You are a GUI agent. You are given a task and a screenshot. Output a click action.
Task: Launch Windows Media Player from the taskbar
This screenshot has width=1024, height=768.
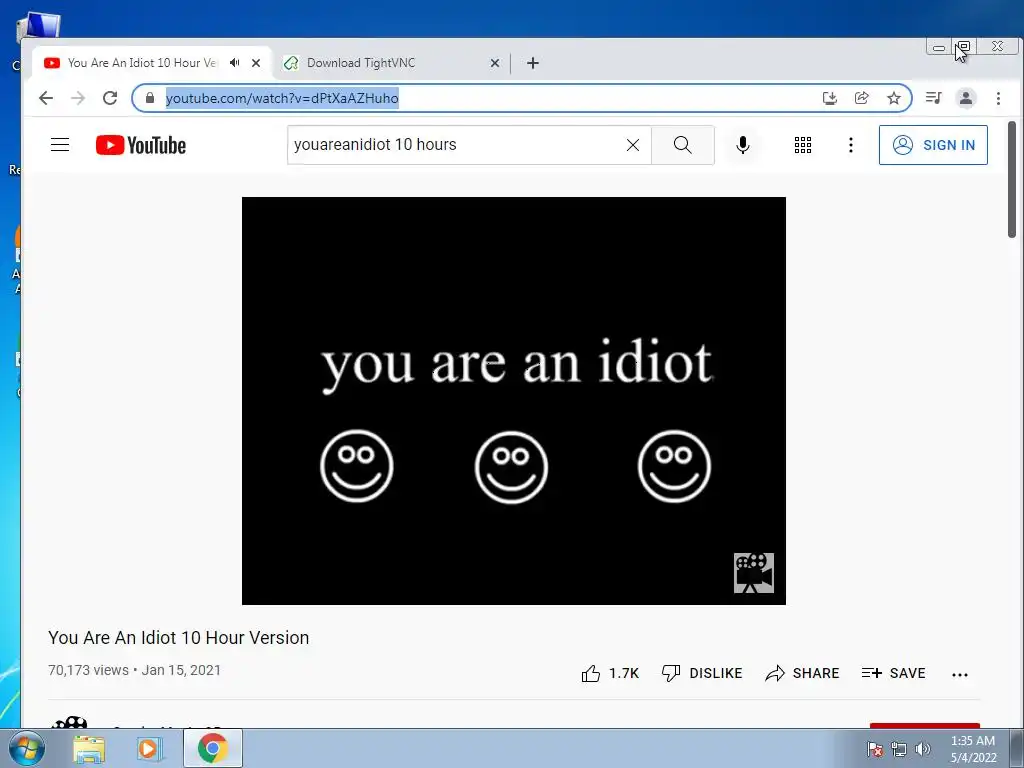(149, 748)
